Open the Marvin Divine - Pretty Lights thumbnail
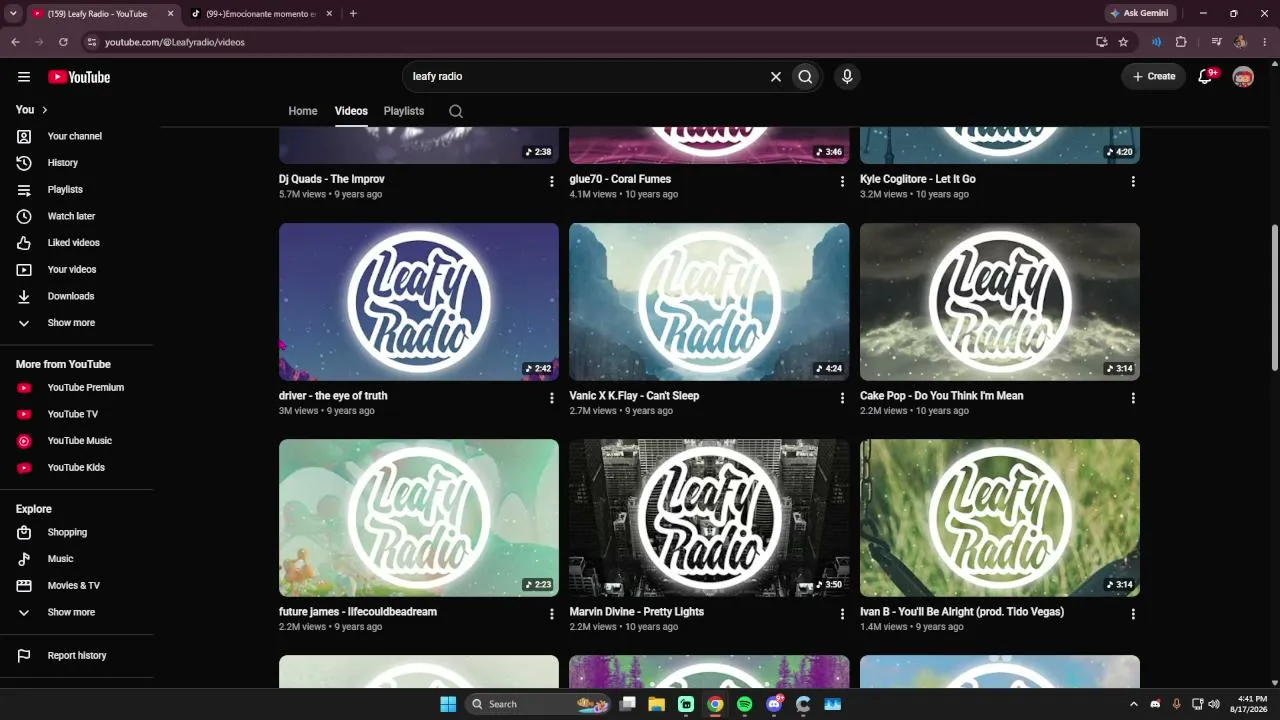 pos(709,518)
